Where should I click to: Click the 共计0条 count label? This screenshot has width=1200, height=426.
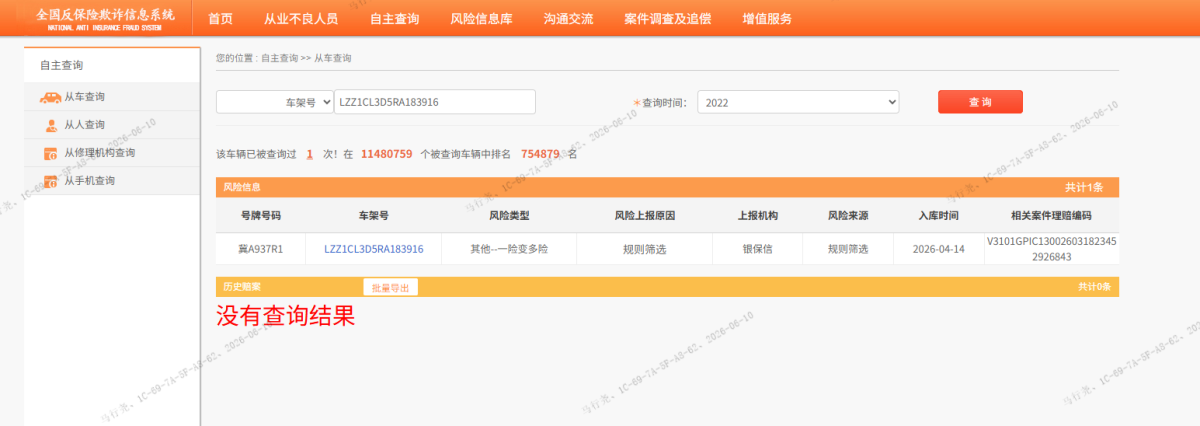coord(1094,287)
